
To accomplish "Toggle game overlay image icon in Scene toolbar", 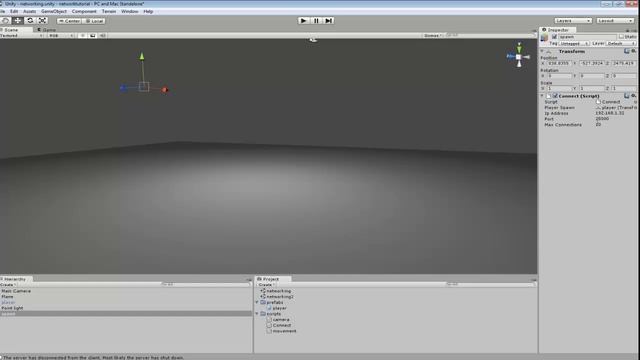I will pyautogui.click(x=93, y=36).
